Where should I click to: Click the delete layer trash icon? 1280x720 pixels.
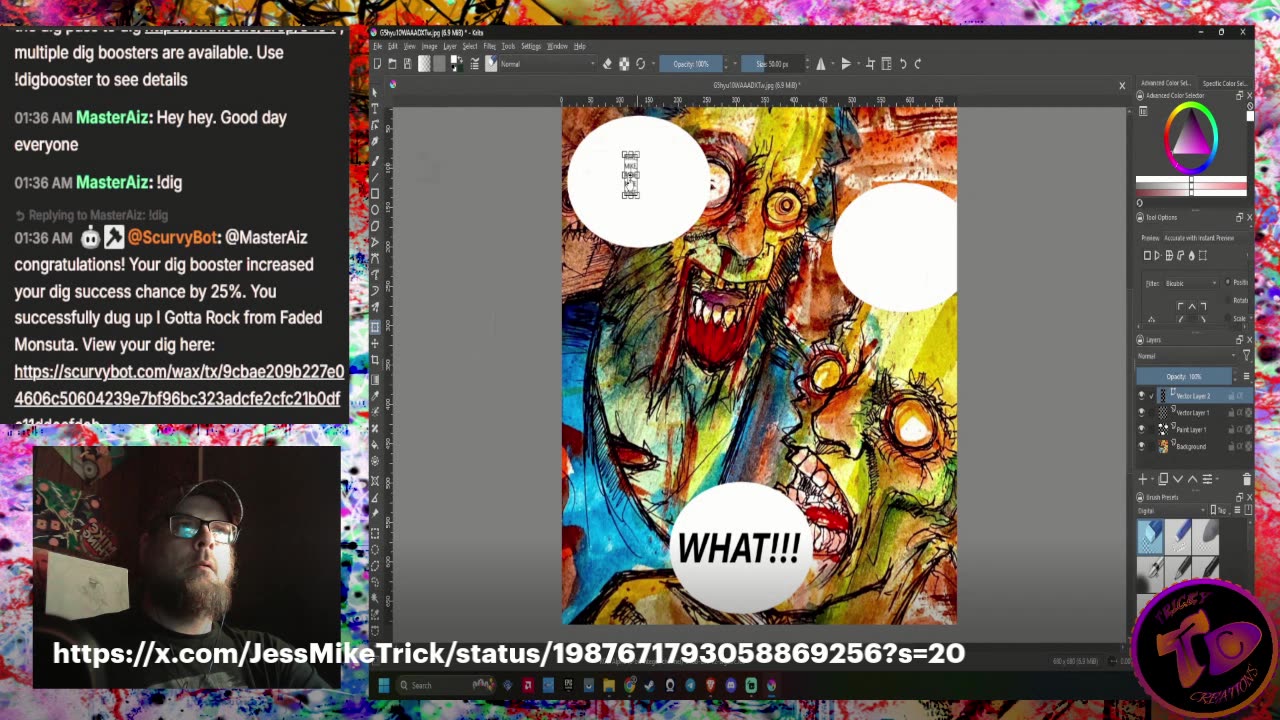click(1247, 479)
